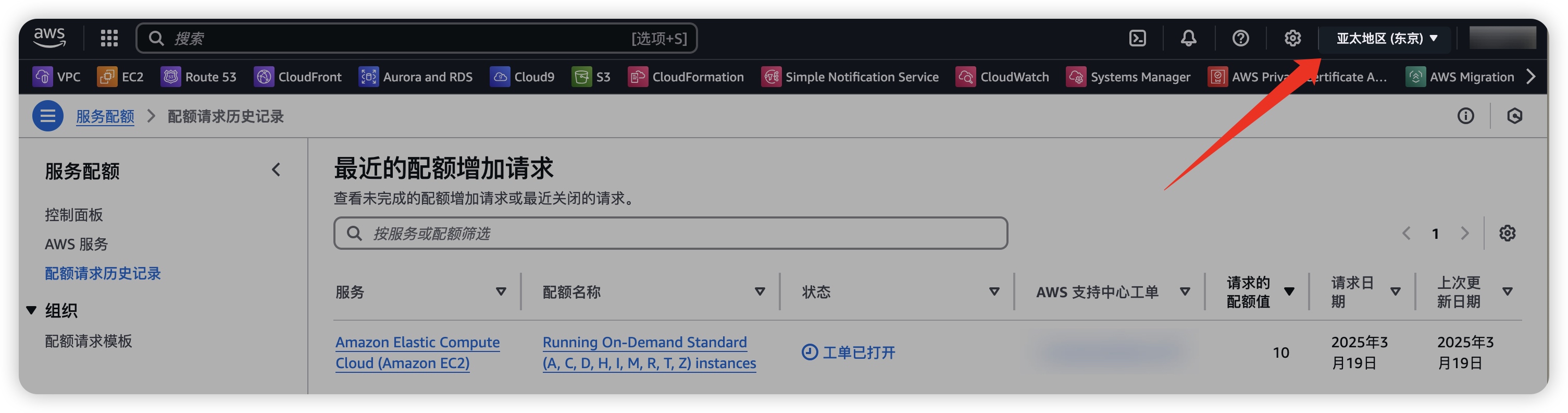
Task: Open the top bar settings gear
Action: 1292,39
